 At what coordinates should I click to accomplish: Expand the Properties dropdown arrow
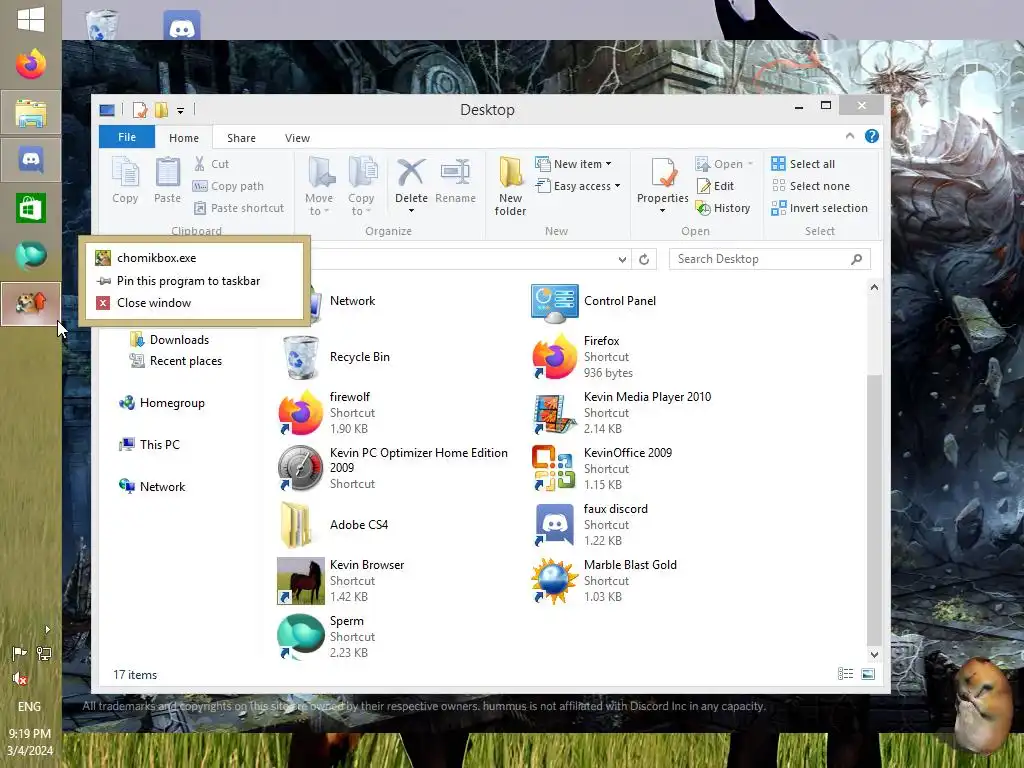663,211
